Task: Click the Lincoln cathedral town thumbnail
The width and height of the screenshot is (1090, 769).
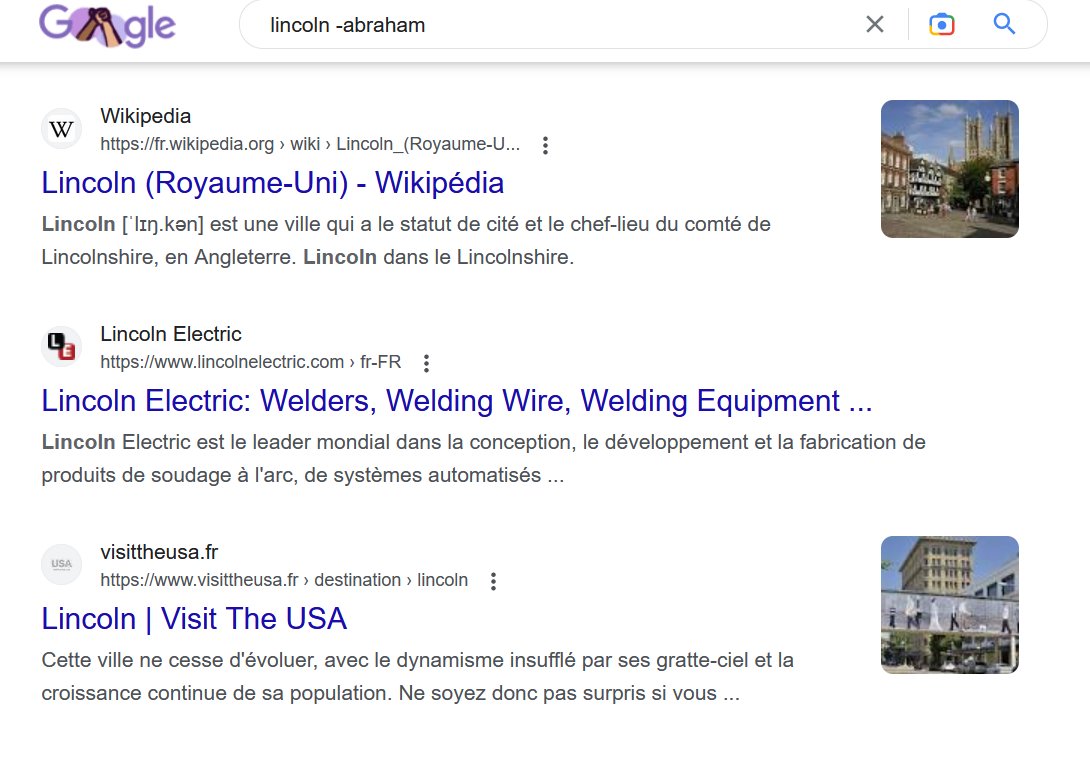Action: 950,169
